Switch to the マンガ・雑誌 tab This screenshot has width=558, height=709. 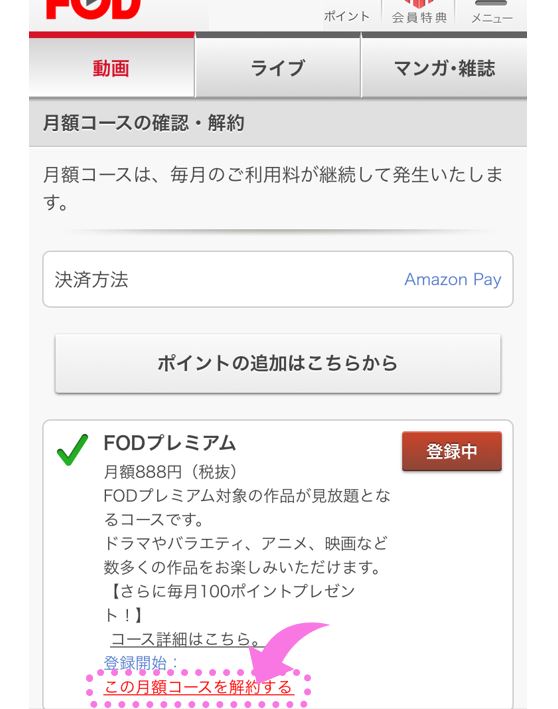point(444,68)
